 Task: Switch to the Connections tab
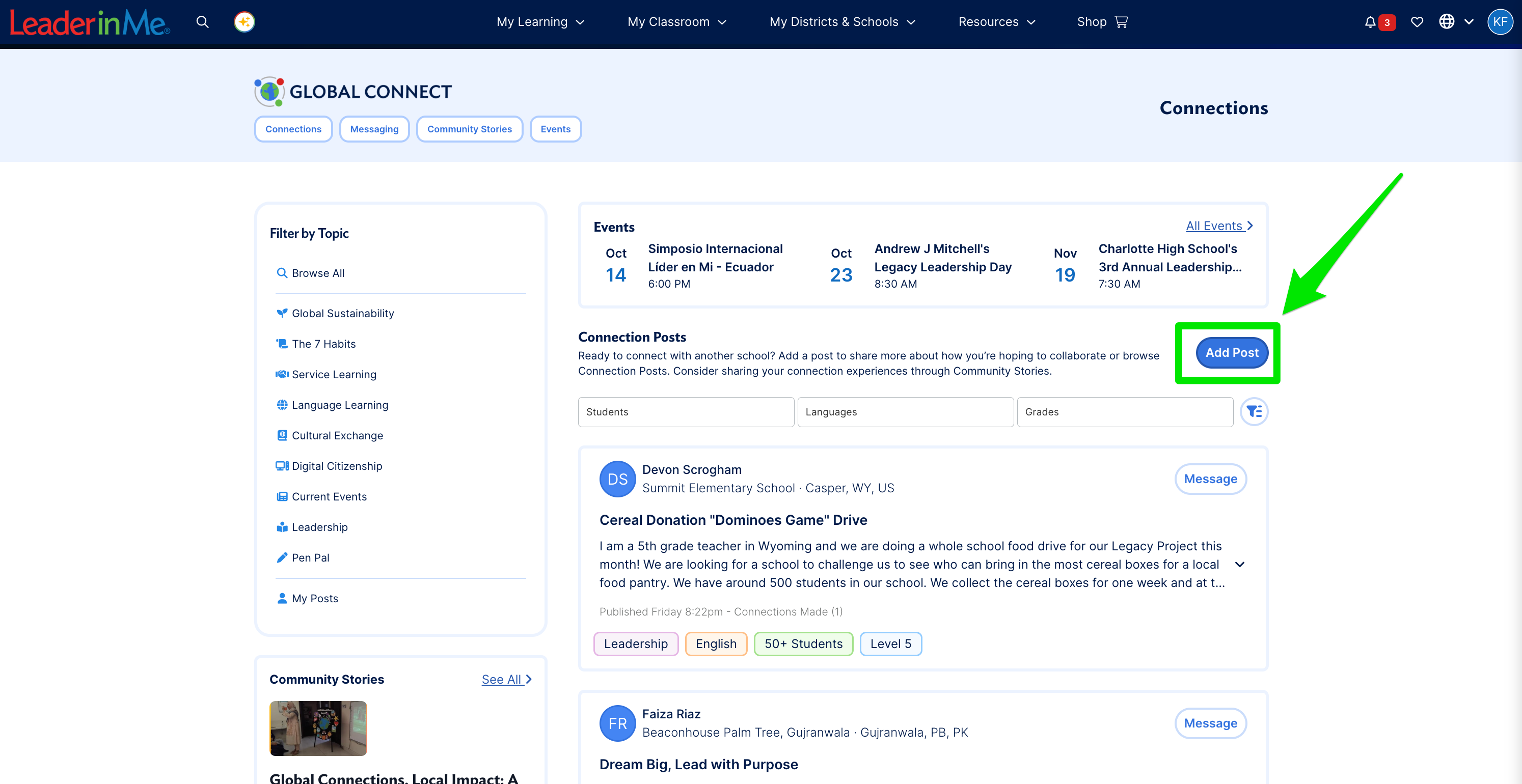pos(293,129)
